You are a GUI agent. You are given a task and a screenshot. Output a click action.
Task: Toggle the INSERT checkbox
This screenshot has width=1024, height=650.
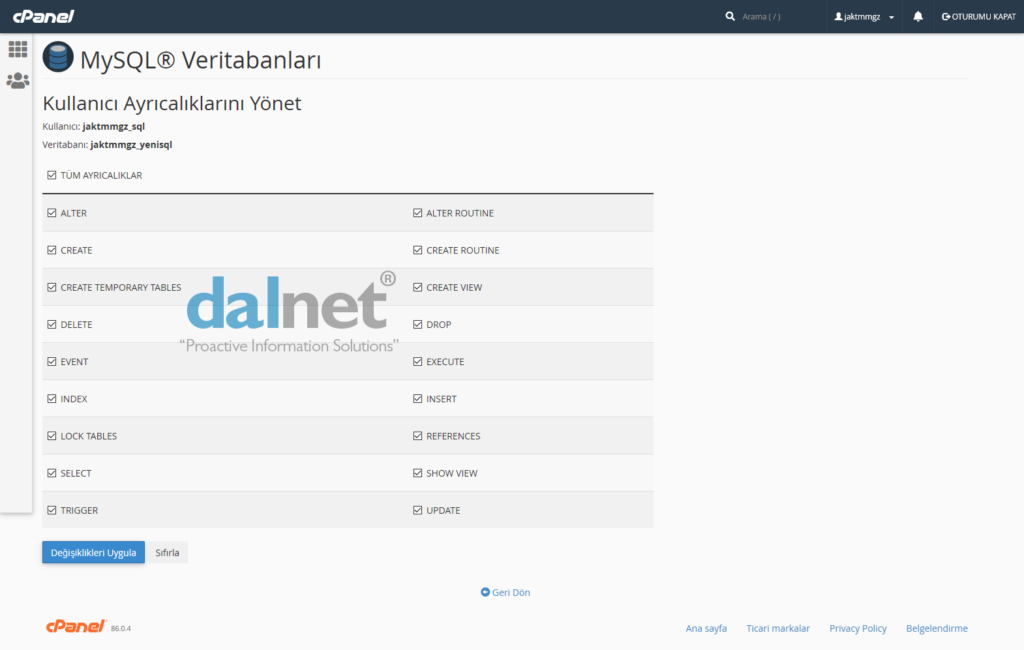(x=417, y=399)
